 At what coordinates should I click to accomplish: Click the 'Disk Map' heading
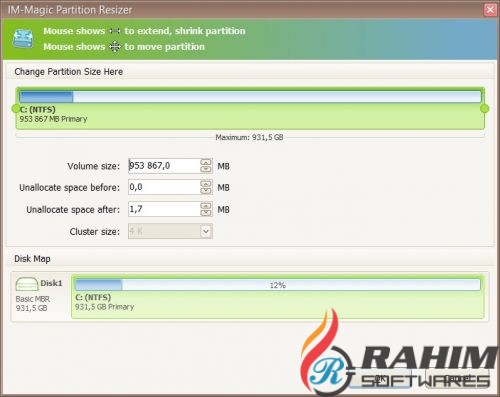click(32, 259)
